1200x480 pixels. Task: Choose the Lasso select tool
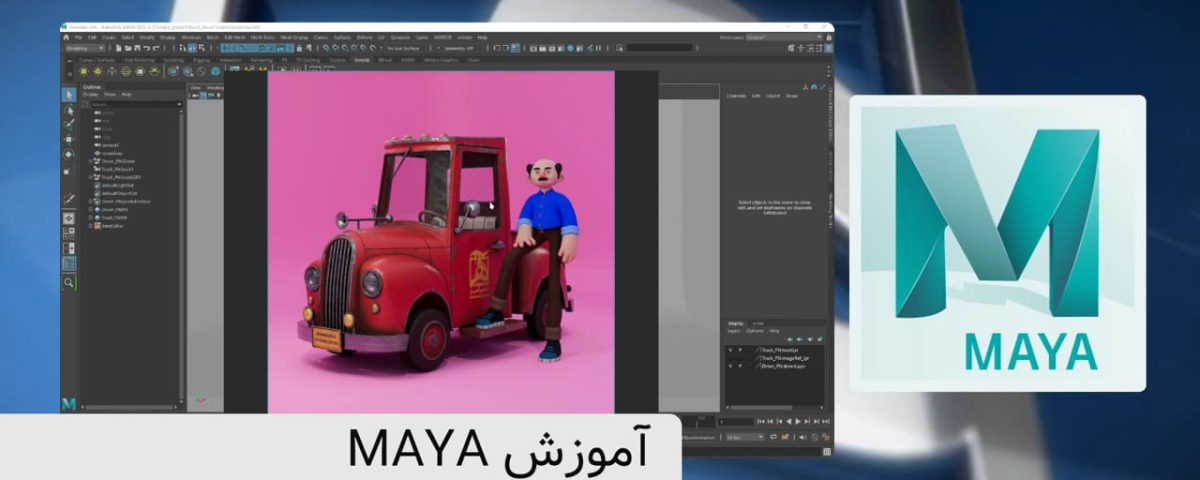pos(69,111)
